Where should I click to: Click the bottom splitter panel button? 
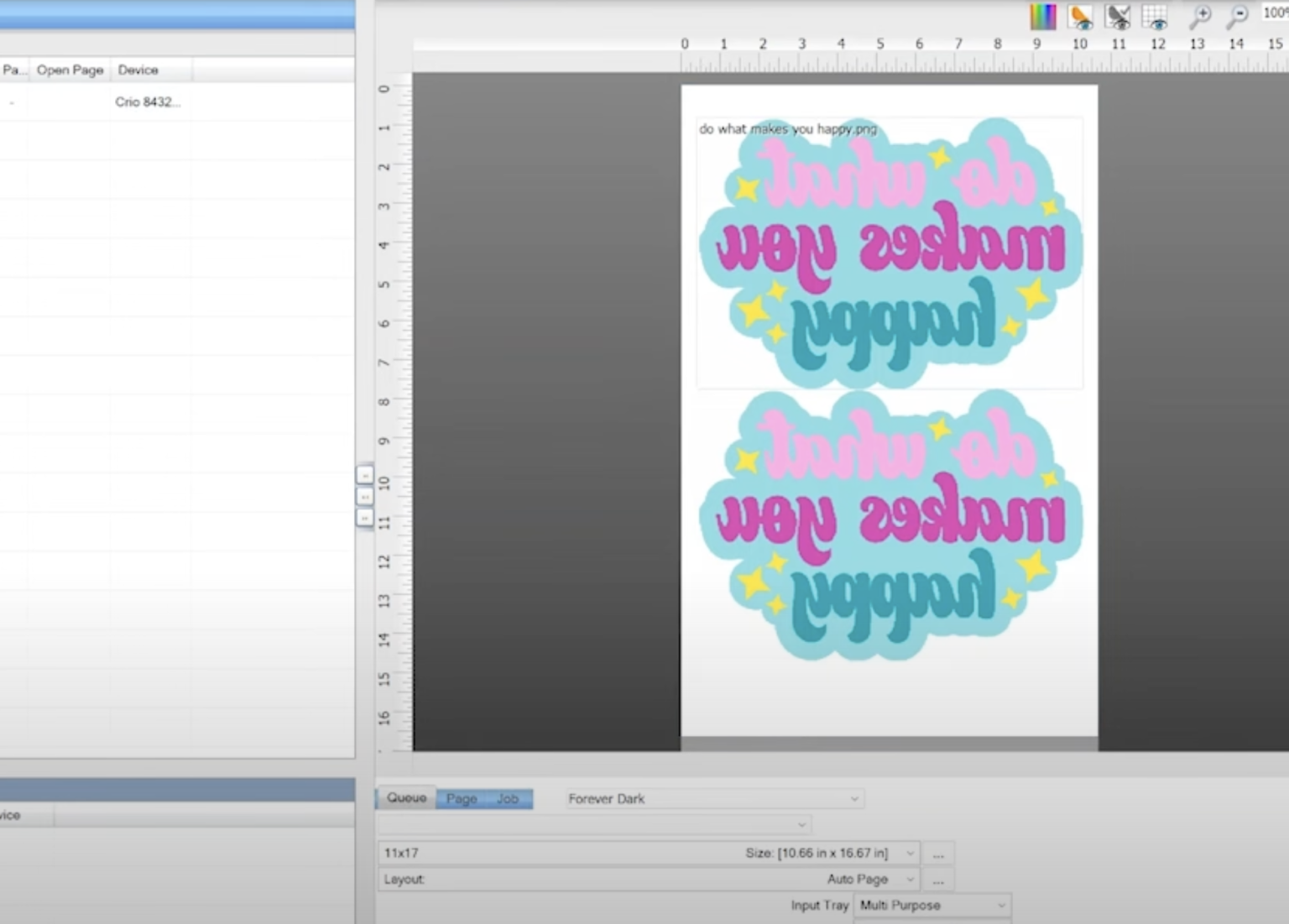(364, 518)
